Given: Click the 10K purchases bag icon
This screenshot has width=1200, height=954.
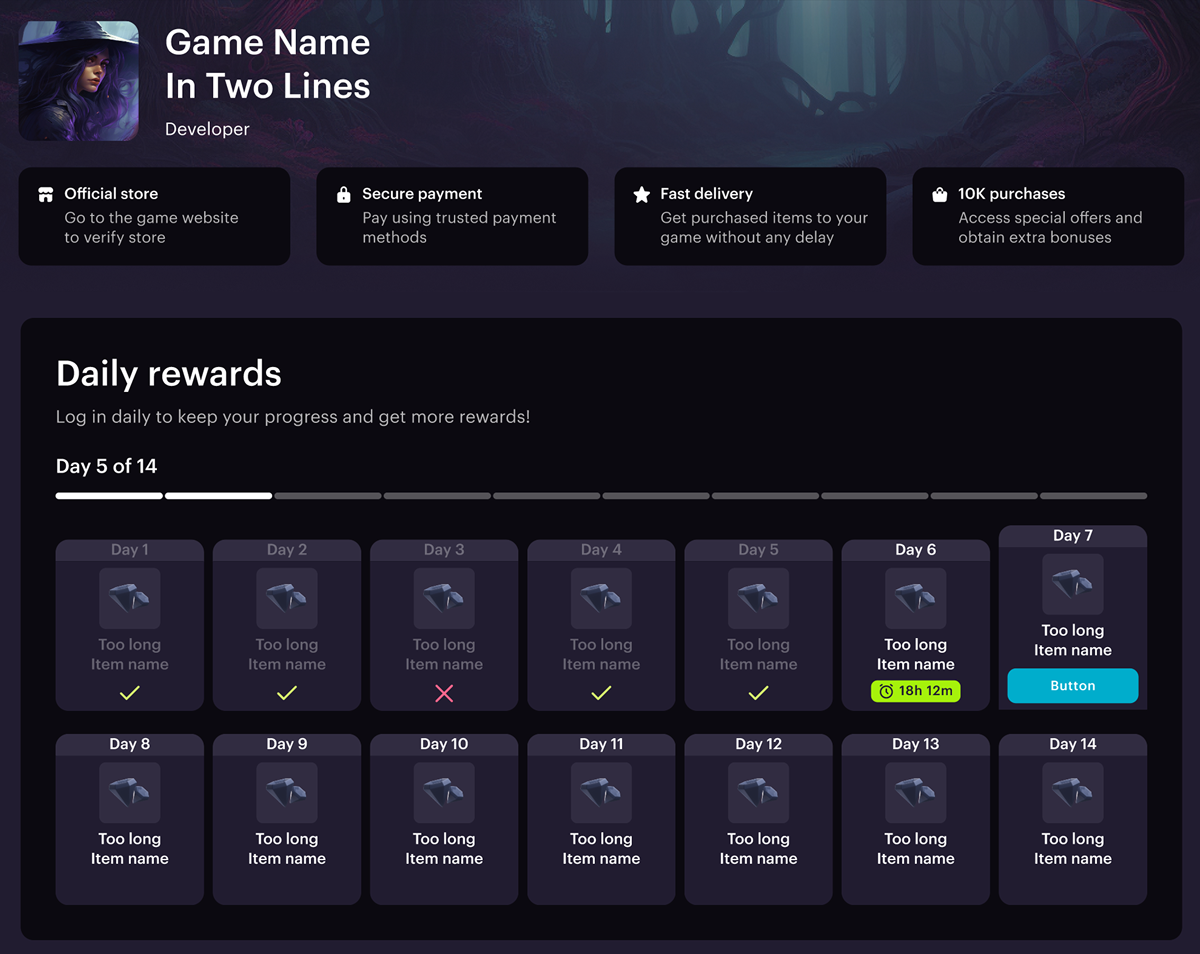Looking at the screenshot, I should click(939, 195).
